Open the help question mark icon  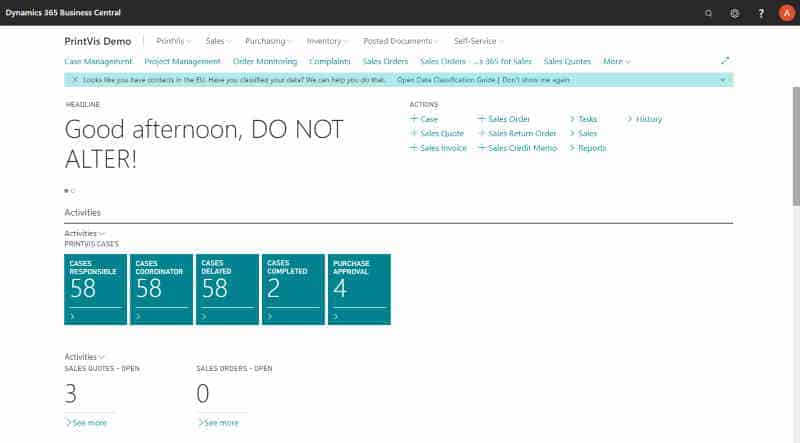click(761, 13)
